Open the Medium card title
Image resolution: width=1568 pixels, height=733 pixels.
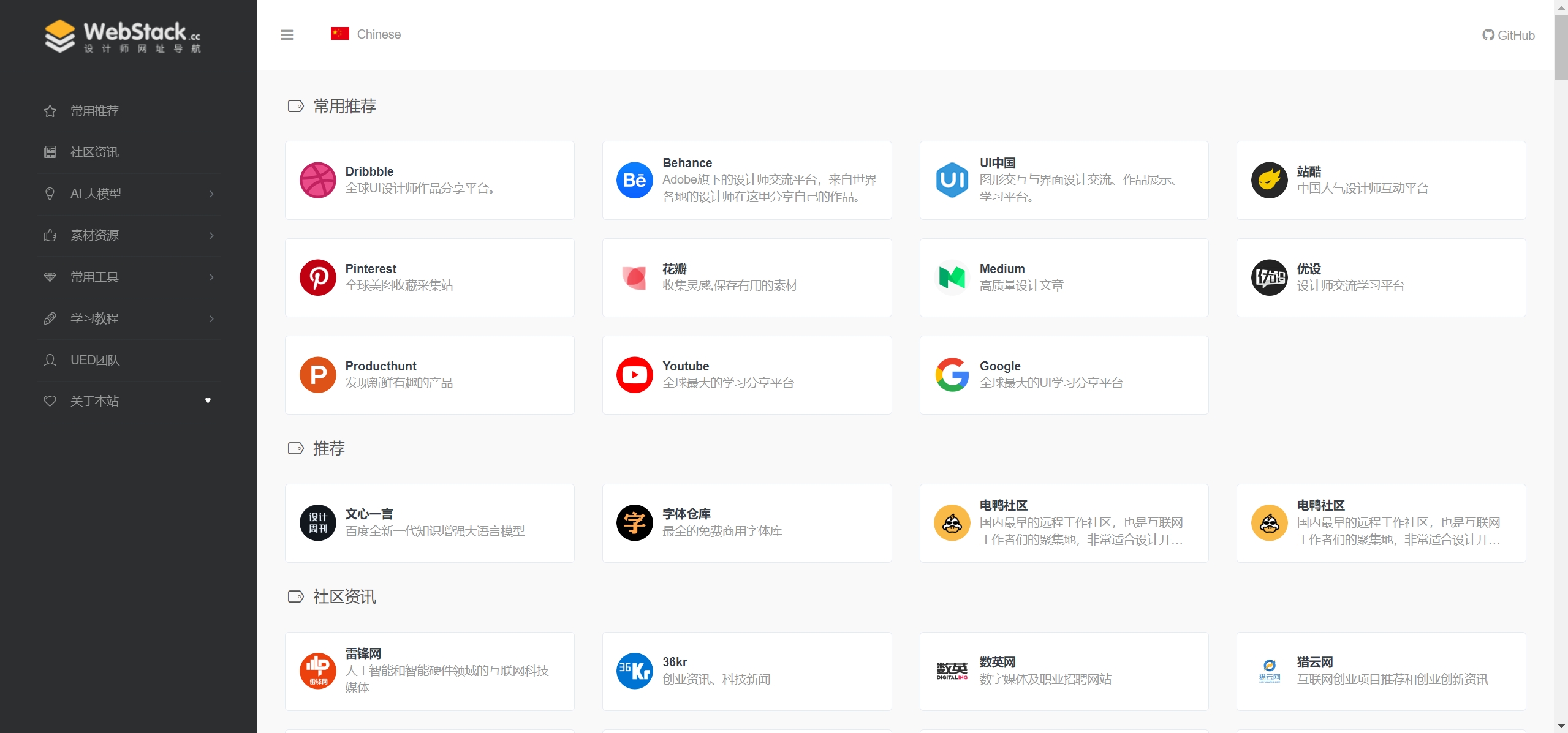1002,269
